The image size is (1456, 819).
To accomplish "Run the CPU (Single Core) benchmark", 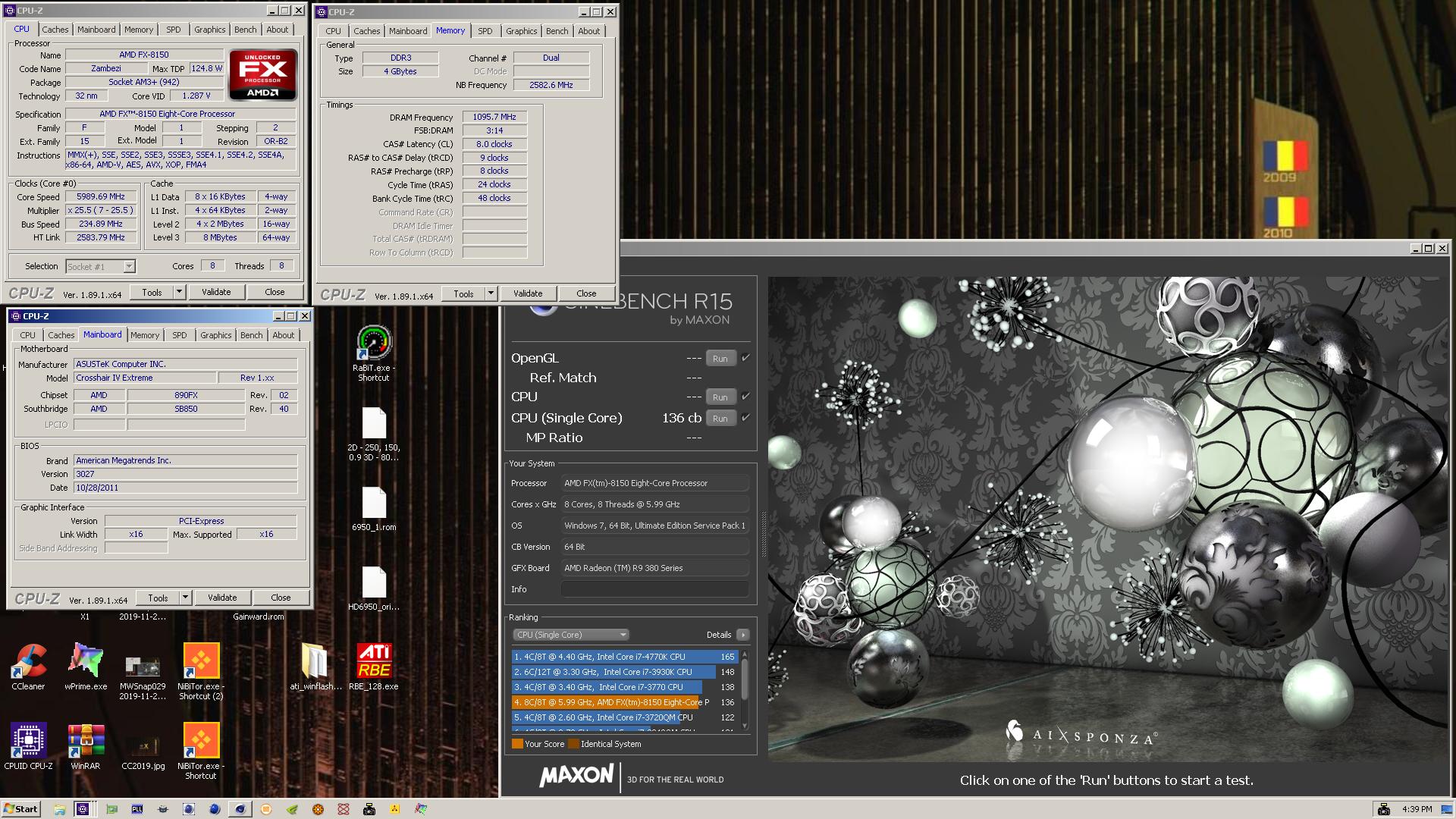I will [x=720, y=419].
